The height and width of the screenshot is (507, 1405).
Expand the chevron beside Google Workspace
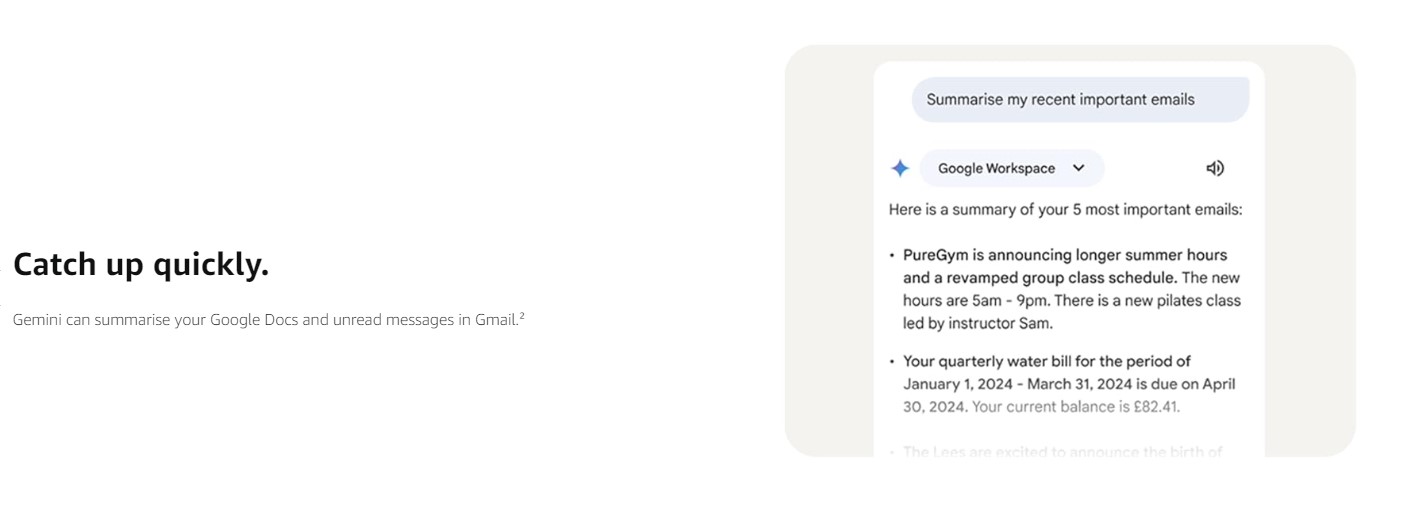[1078, 168]
